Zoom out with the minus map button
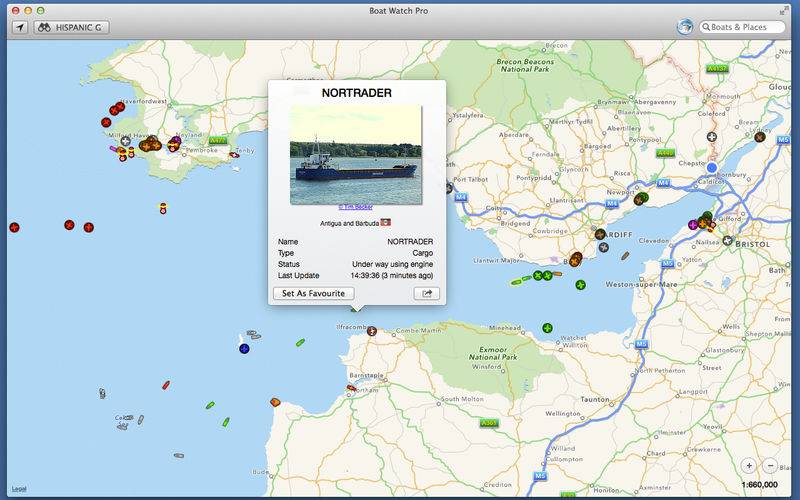The image size is (800, 500). click(x=770, y=465)
